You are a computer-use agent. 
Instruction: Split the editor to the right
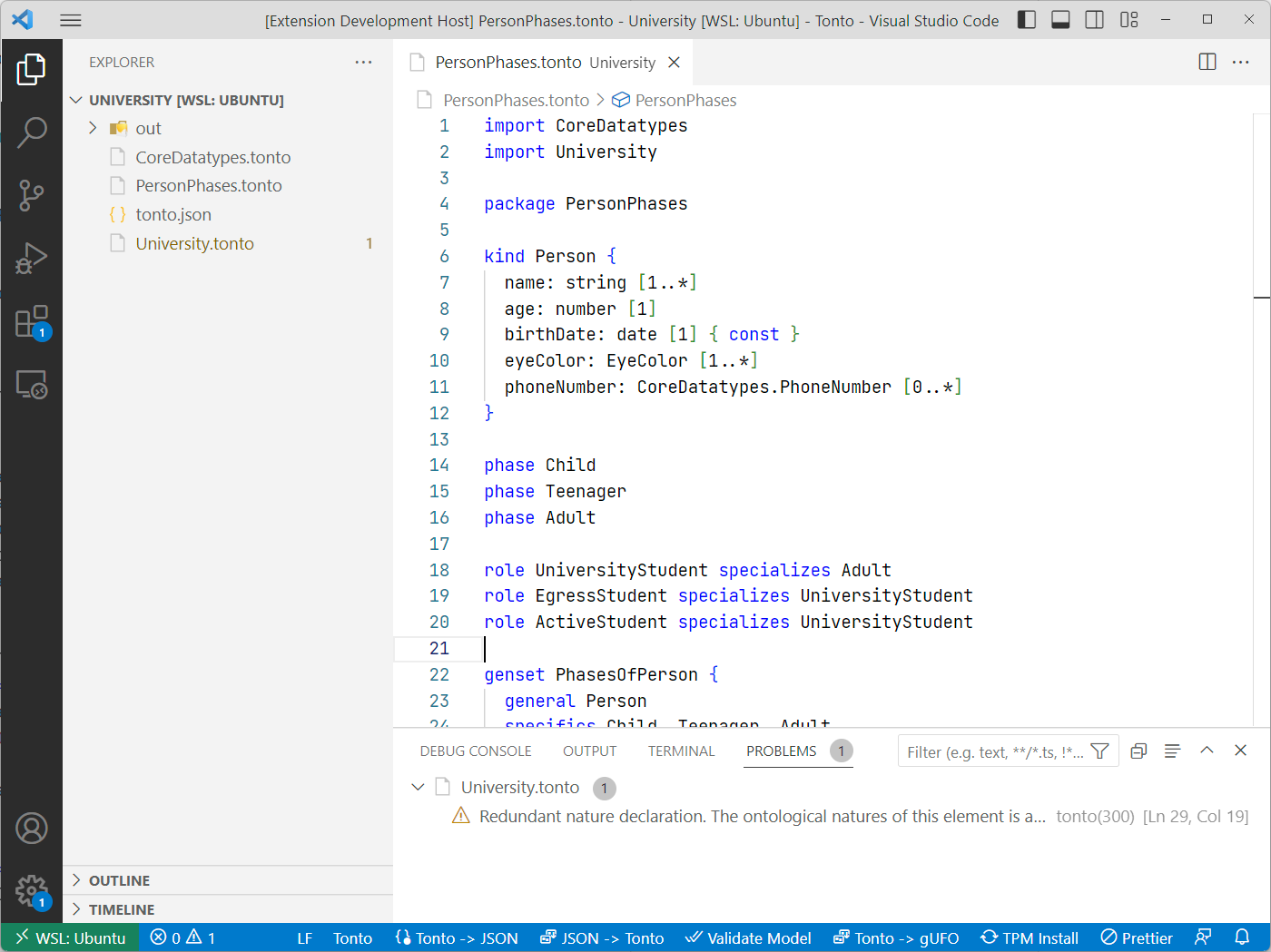tap(1207, 62)
